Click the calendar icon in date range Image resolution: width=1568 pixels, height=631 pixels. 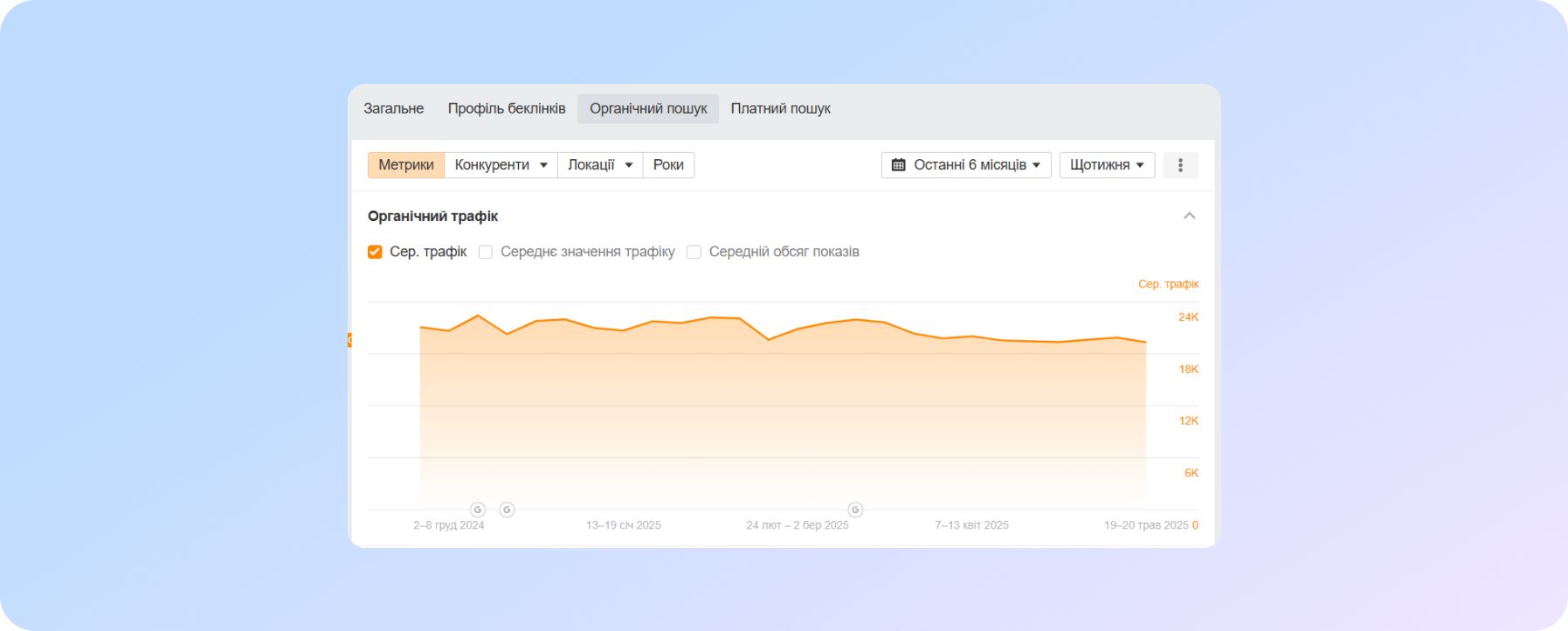[898, 165]
